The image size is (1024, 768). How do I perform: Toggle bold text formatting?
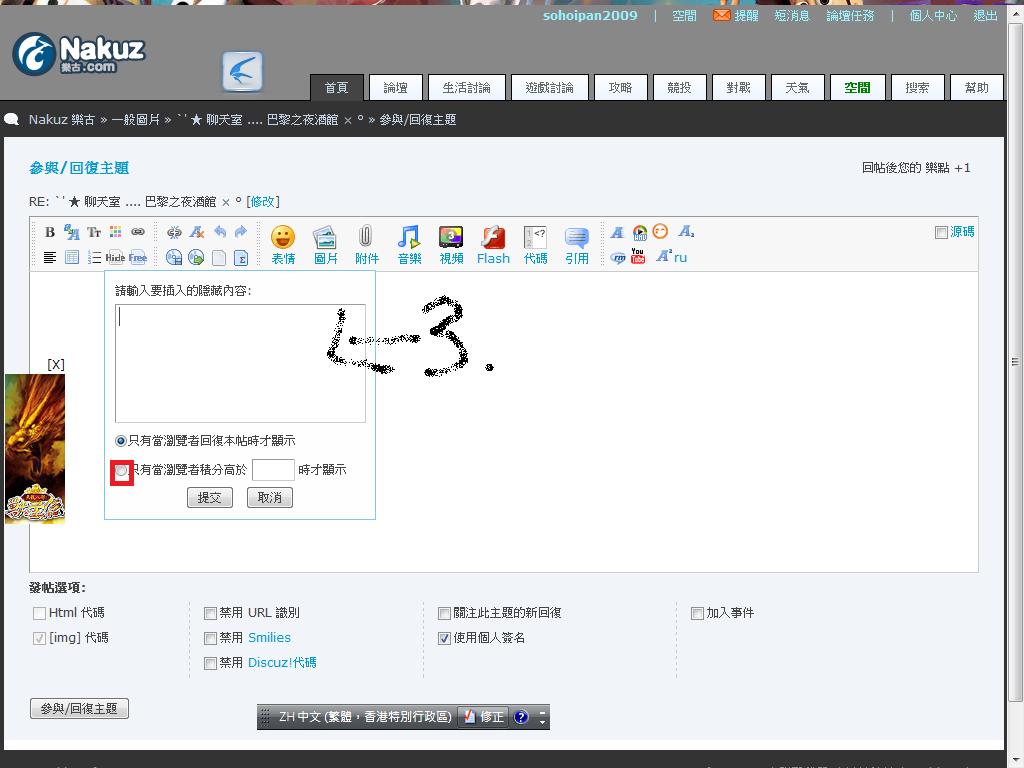(x=50, y=232)
